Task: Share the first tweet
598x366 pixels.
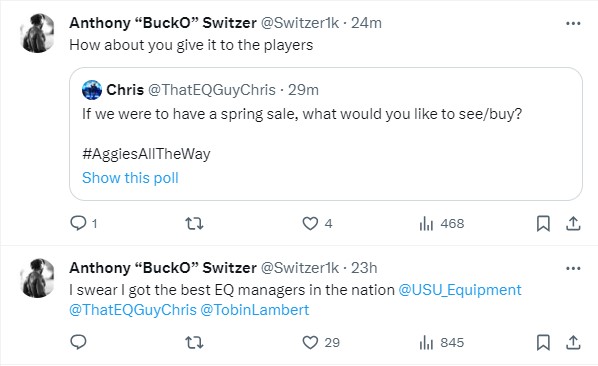Action: pyautogui.click(x=573, y=223)
